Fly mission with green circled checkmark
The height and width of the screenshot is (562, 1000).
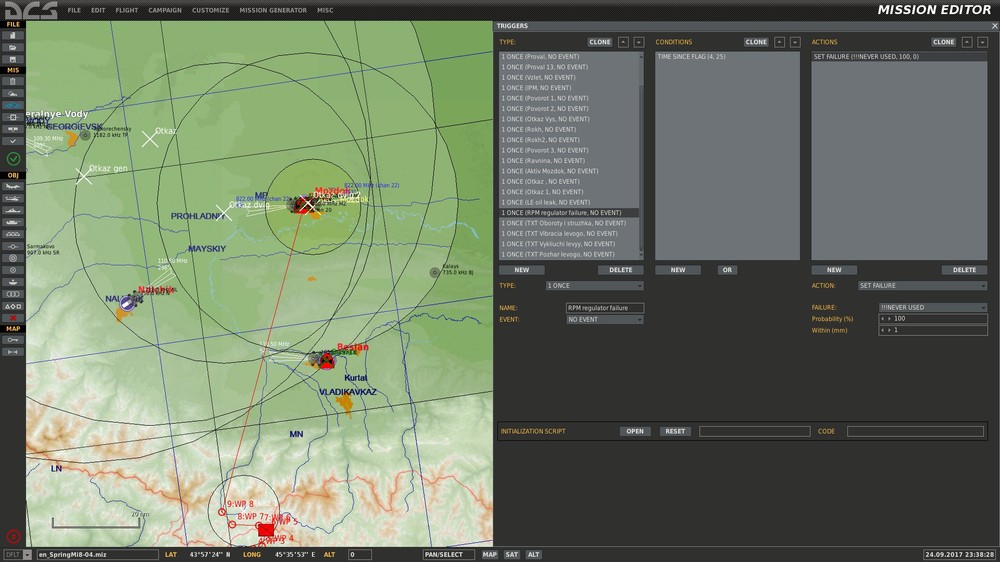13,158
